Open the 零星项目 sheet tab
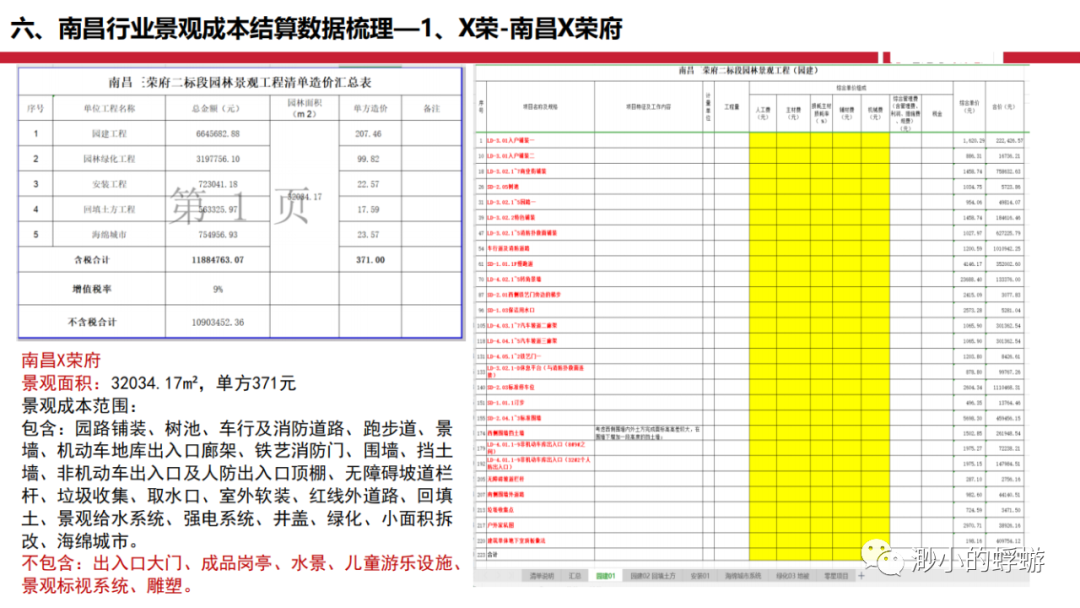The width and height of the screenshot is (1080, 608). 836,576
